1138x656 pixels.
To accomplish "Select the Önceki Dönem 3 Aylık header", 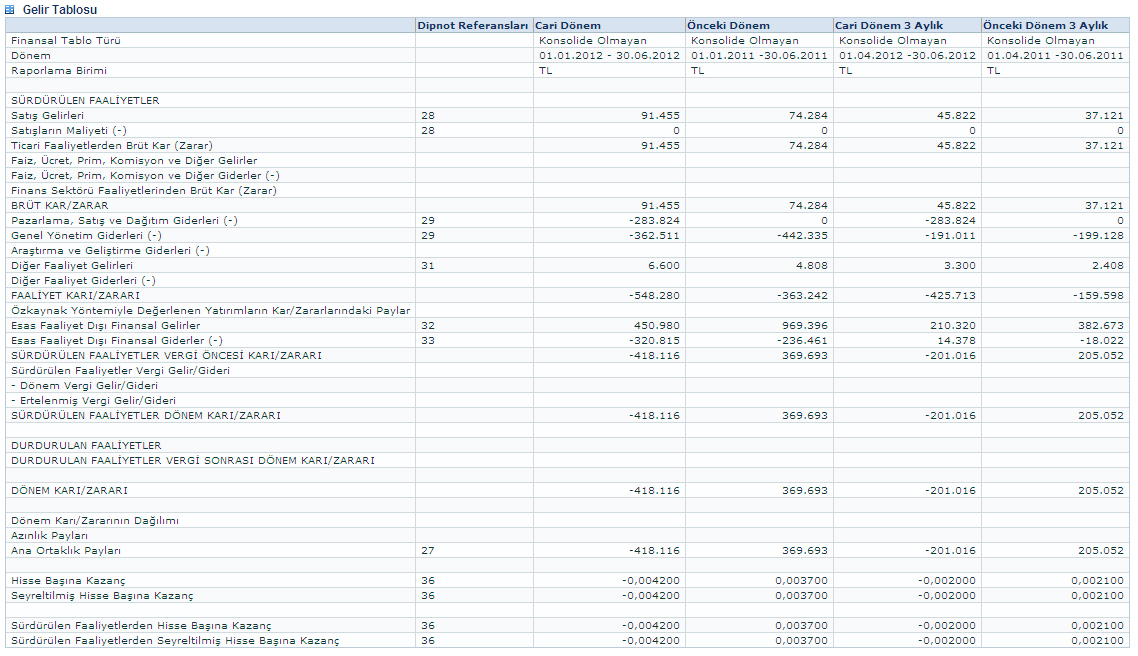I will point(1046,25).
